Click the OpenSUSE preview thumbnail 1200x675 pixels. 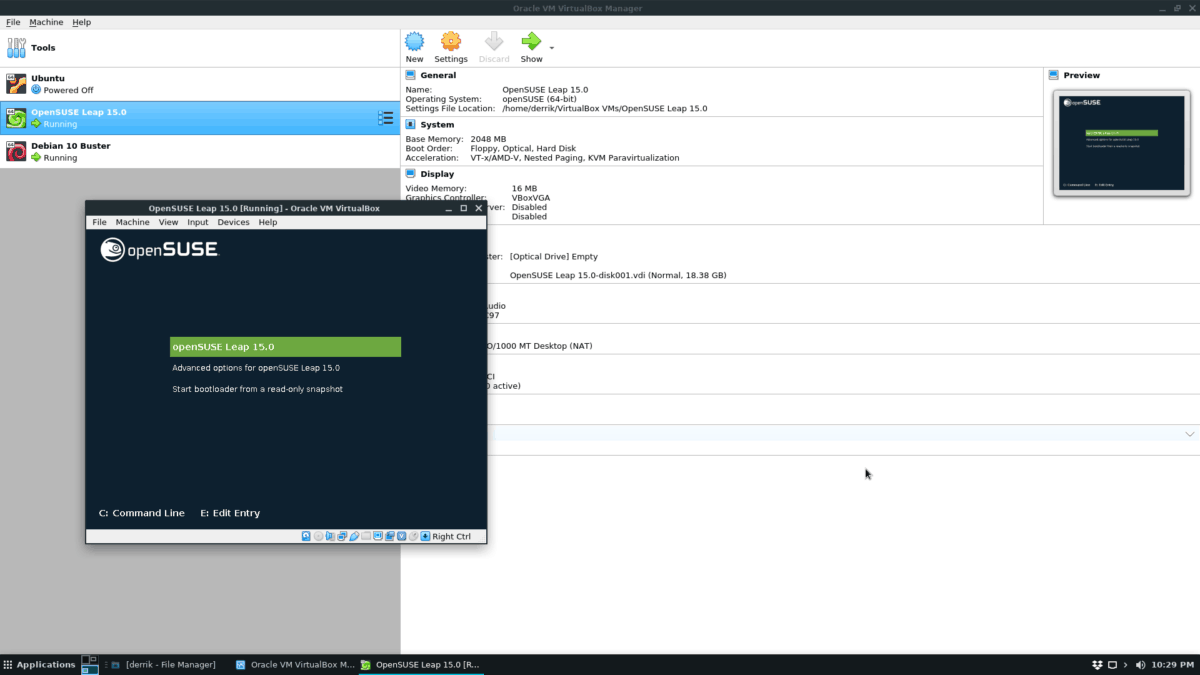[1121, 142]
